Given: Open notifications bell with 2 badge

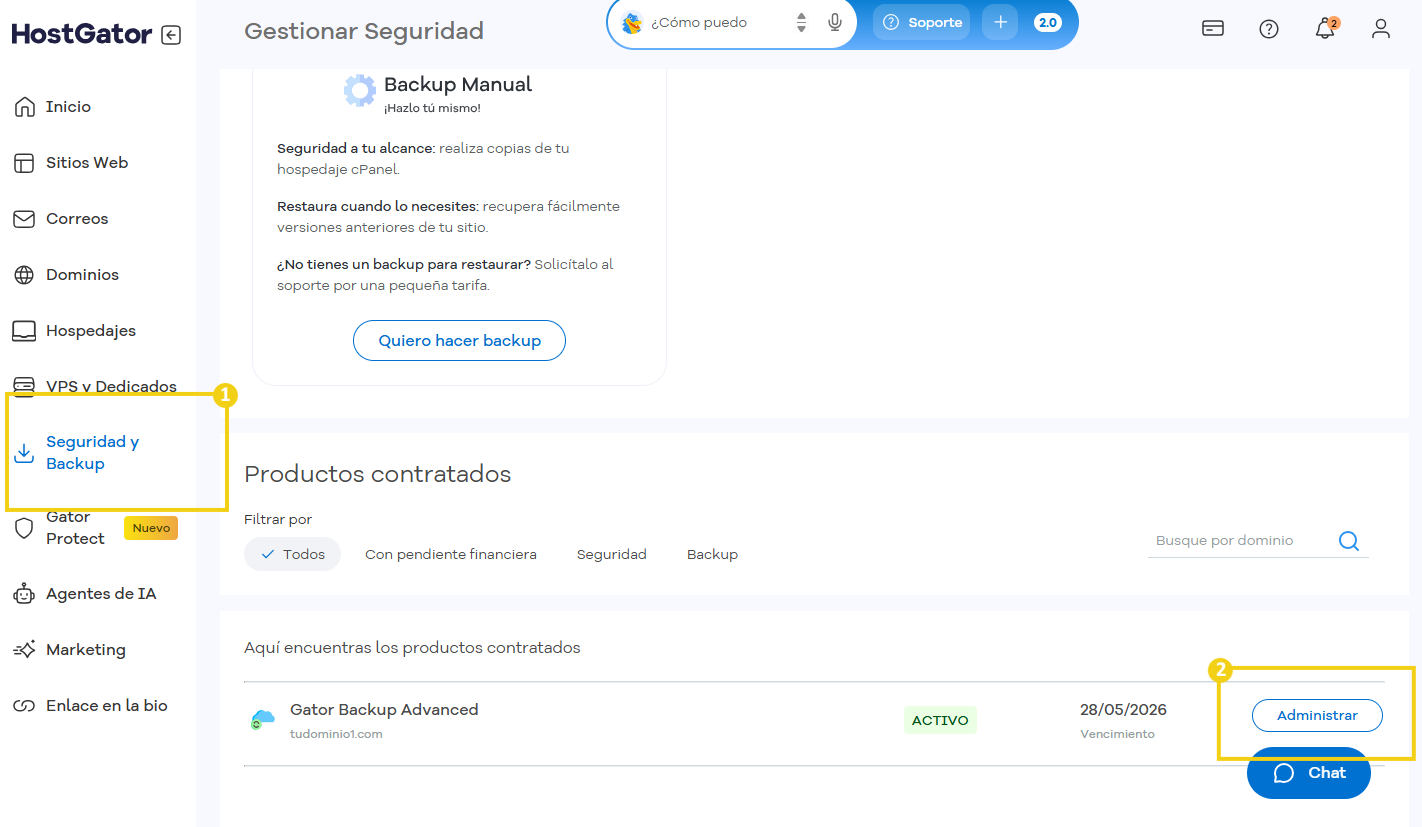Looking at the screenshot, I should click(x=1325, y=28).
